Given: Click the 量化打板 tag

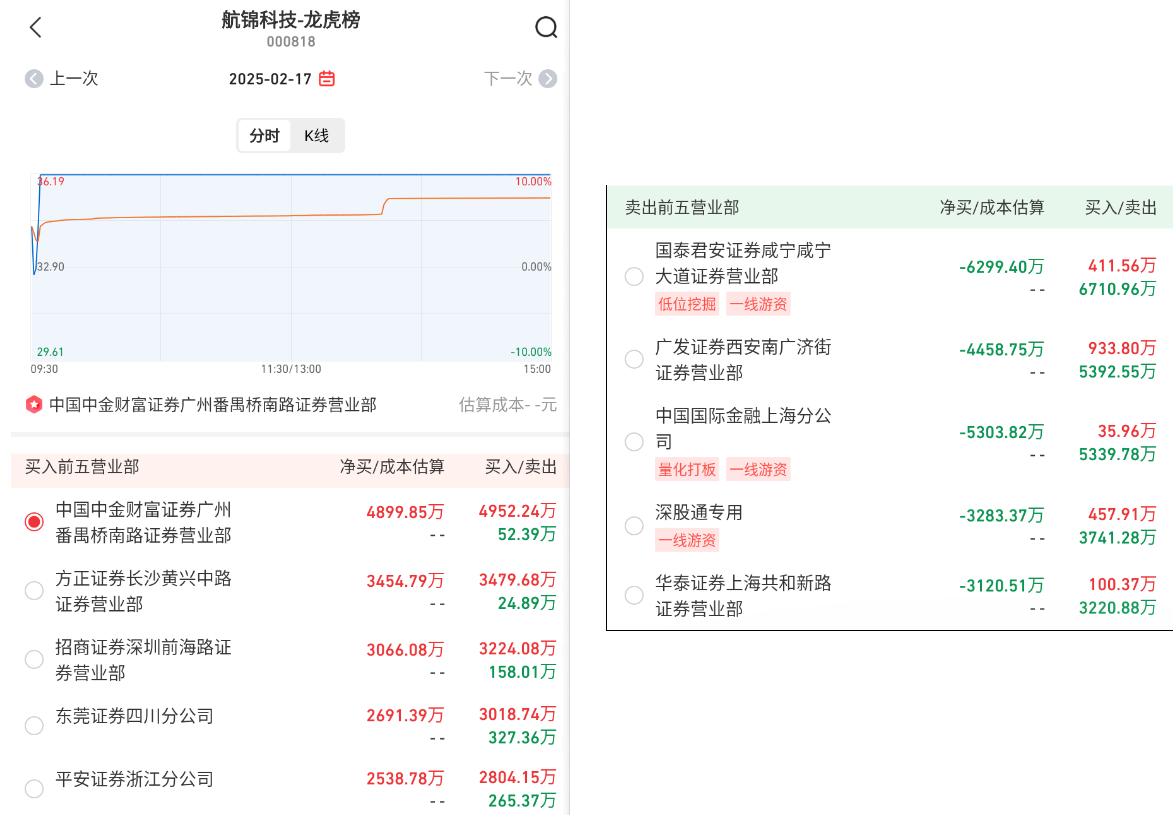Looking at the screenshot, I should [687, 469].
